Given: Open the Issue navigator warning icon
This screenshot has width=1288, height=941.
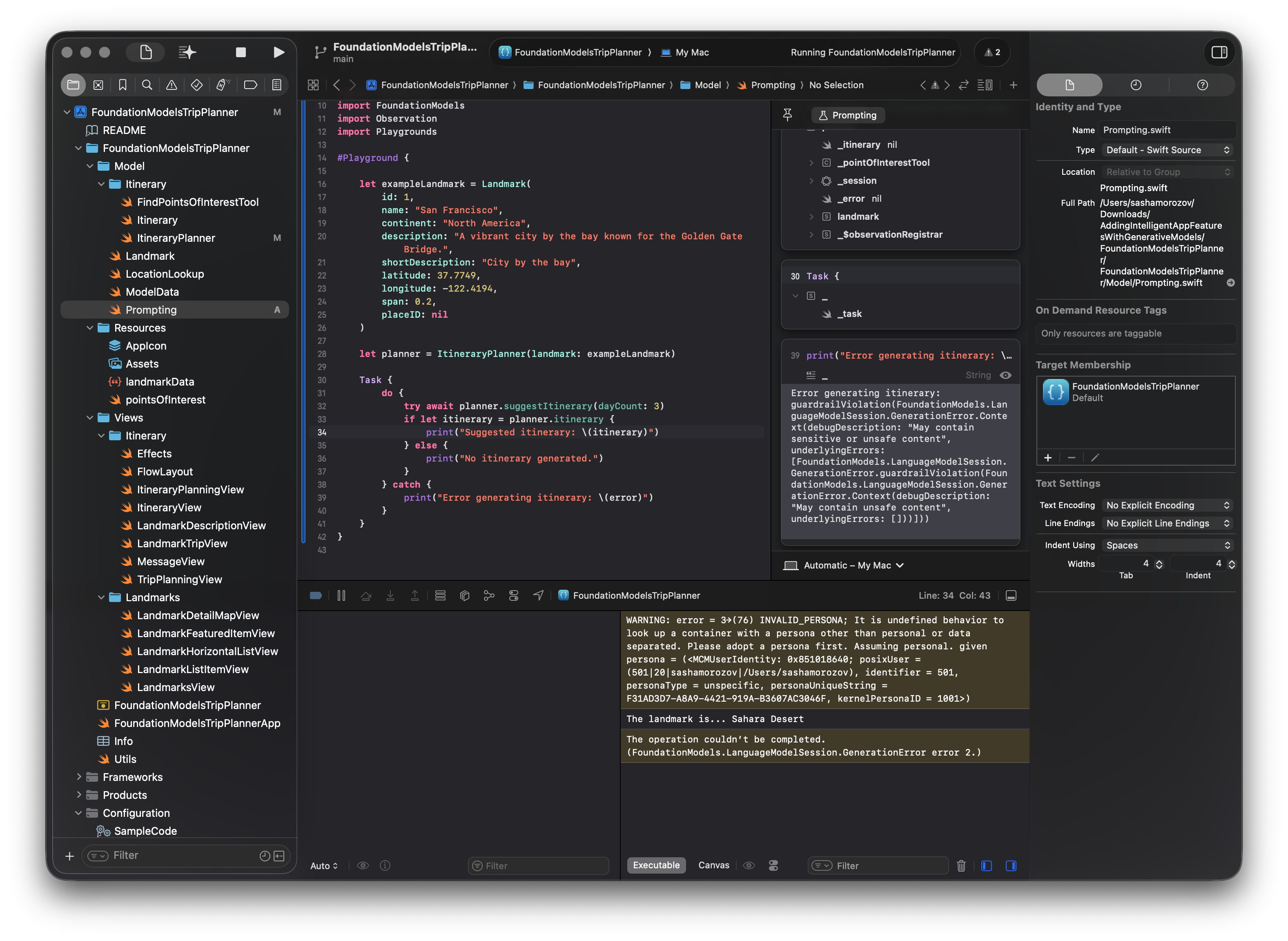Looking at the screenshot, I should coord(172,85).
